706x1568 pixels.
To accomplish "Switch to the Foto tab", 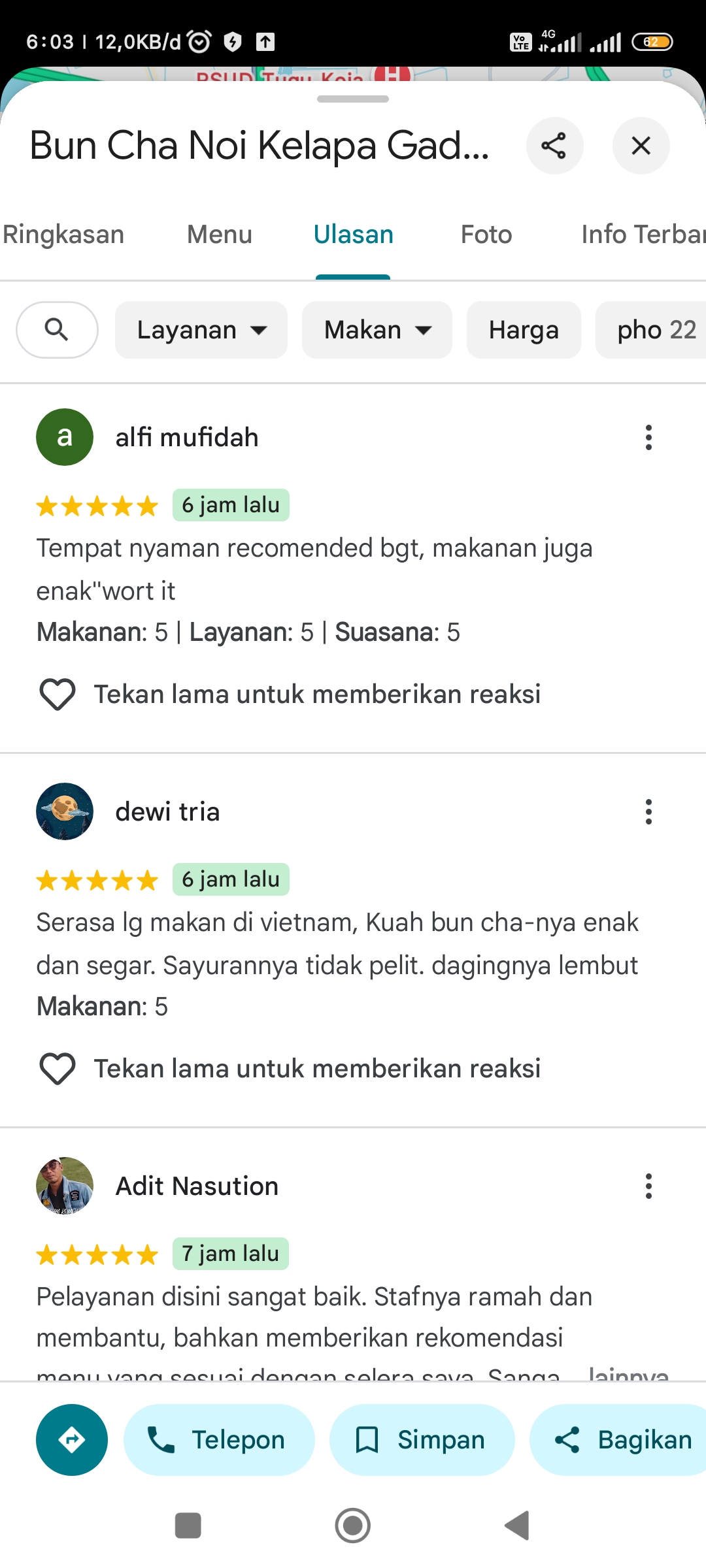I will click(486, 235).
